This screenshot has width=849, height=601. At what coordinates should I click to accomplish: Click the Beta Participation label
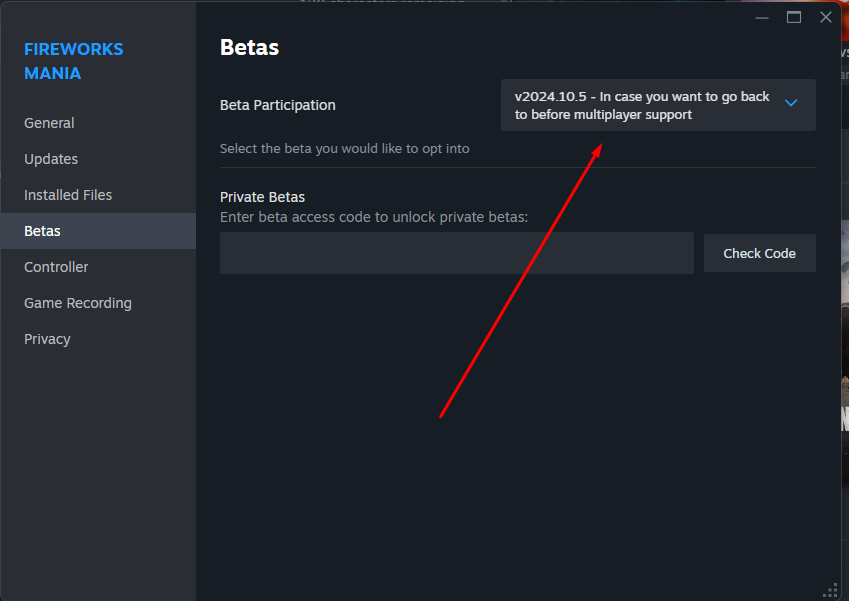pyautogui.click(x=277, y=104)
